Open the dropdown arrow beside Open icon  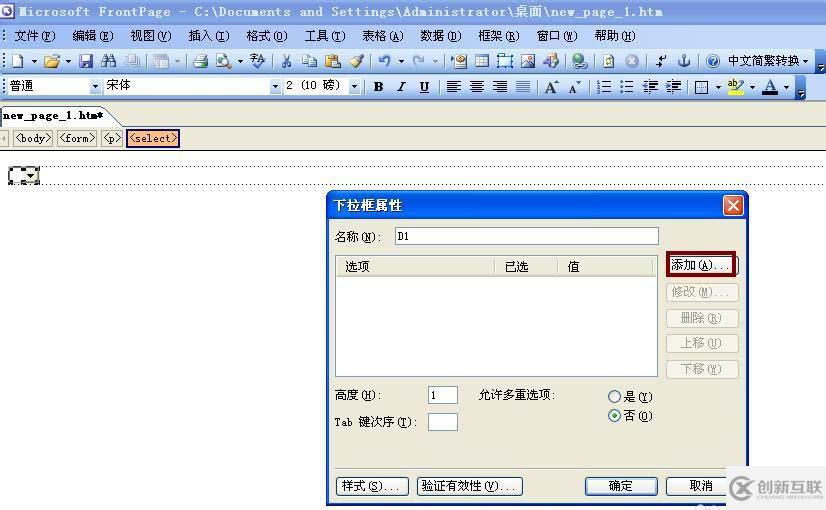point(68,62)
